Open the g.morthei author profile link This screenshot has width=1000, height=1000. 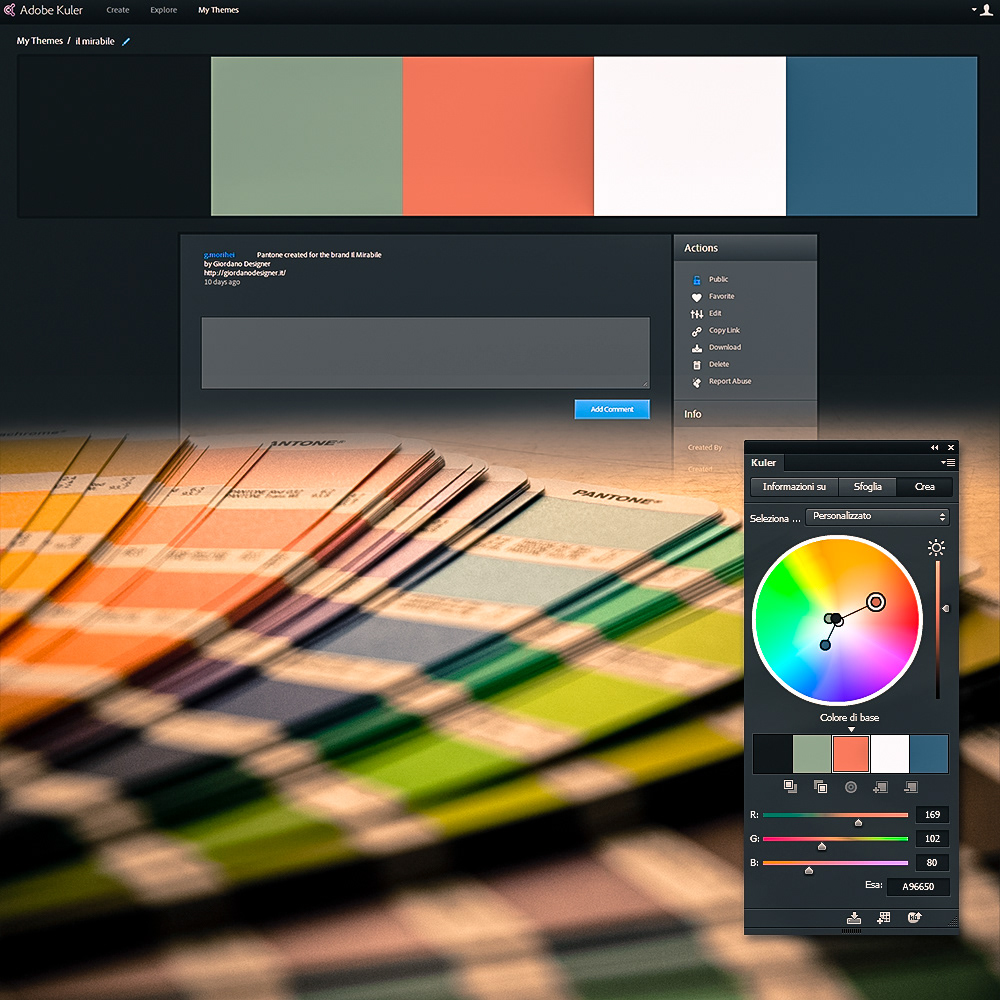coord(219,254)
